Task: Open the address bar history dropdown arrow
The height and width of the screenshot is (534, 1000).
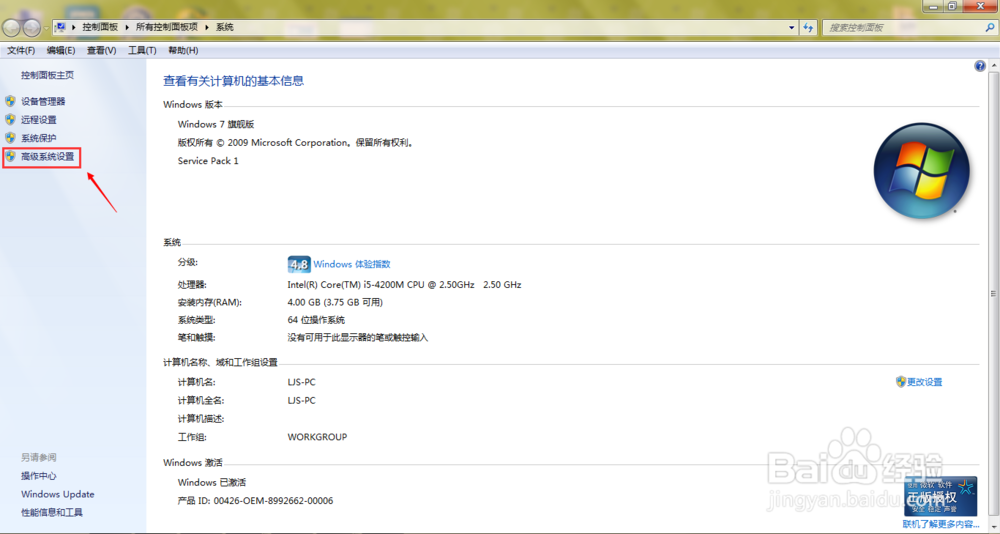Action: point(792,27)
